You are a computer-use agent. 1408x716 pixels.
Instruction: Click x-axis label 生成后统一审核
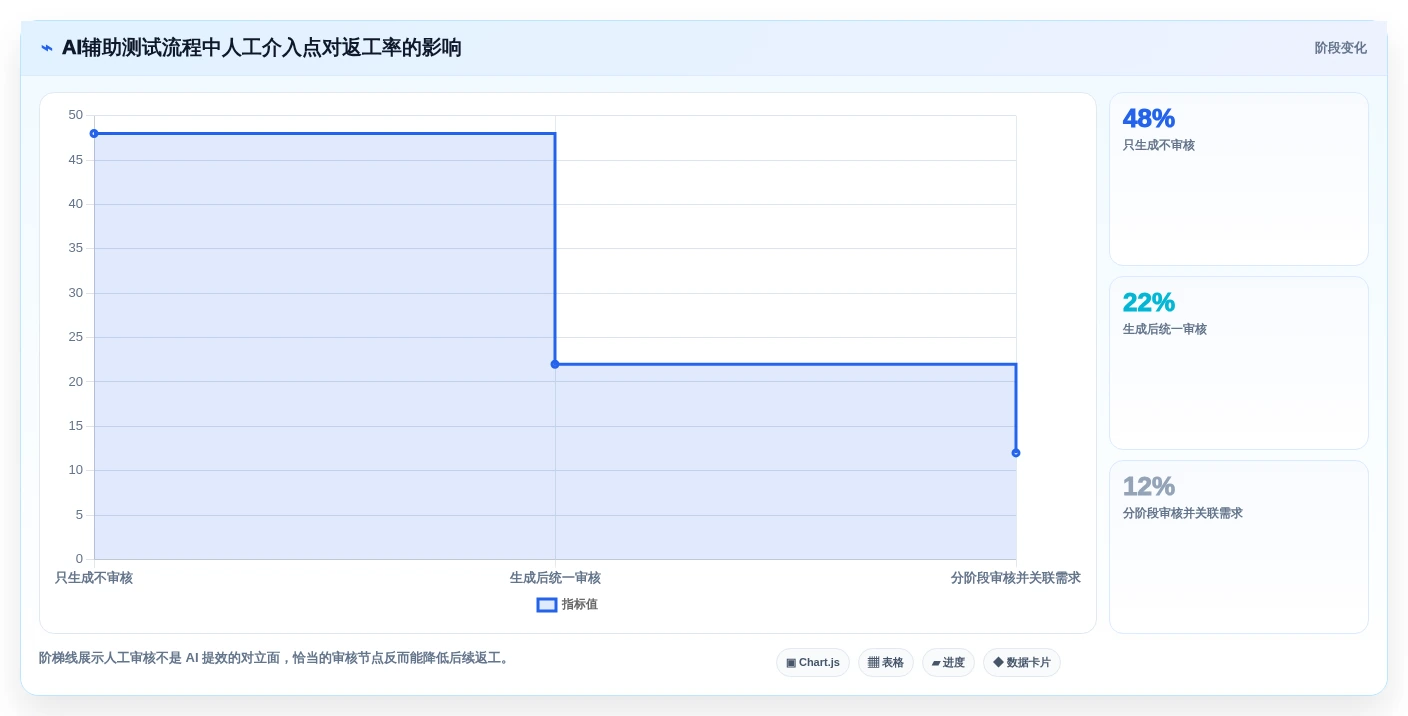(x=555, y=578)
